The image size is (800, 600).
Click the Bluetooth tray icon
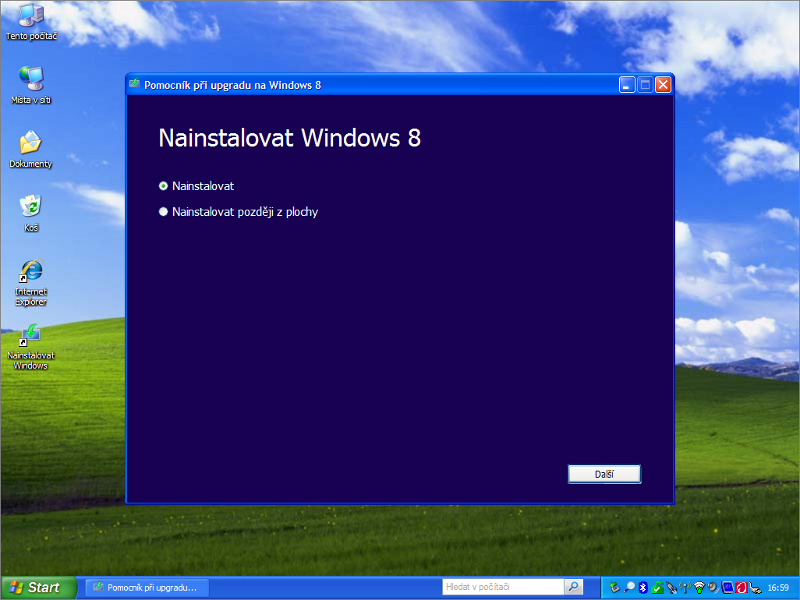[x=644, y=587]
